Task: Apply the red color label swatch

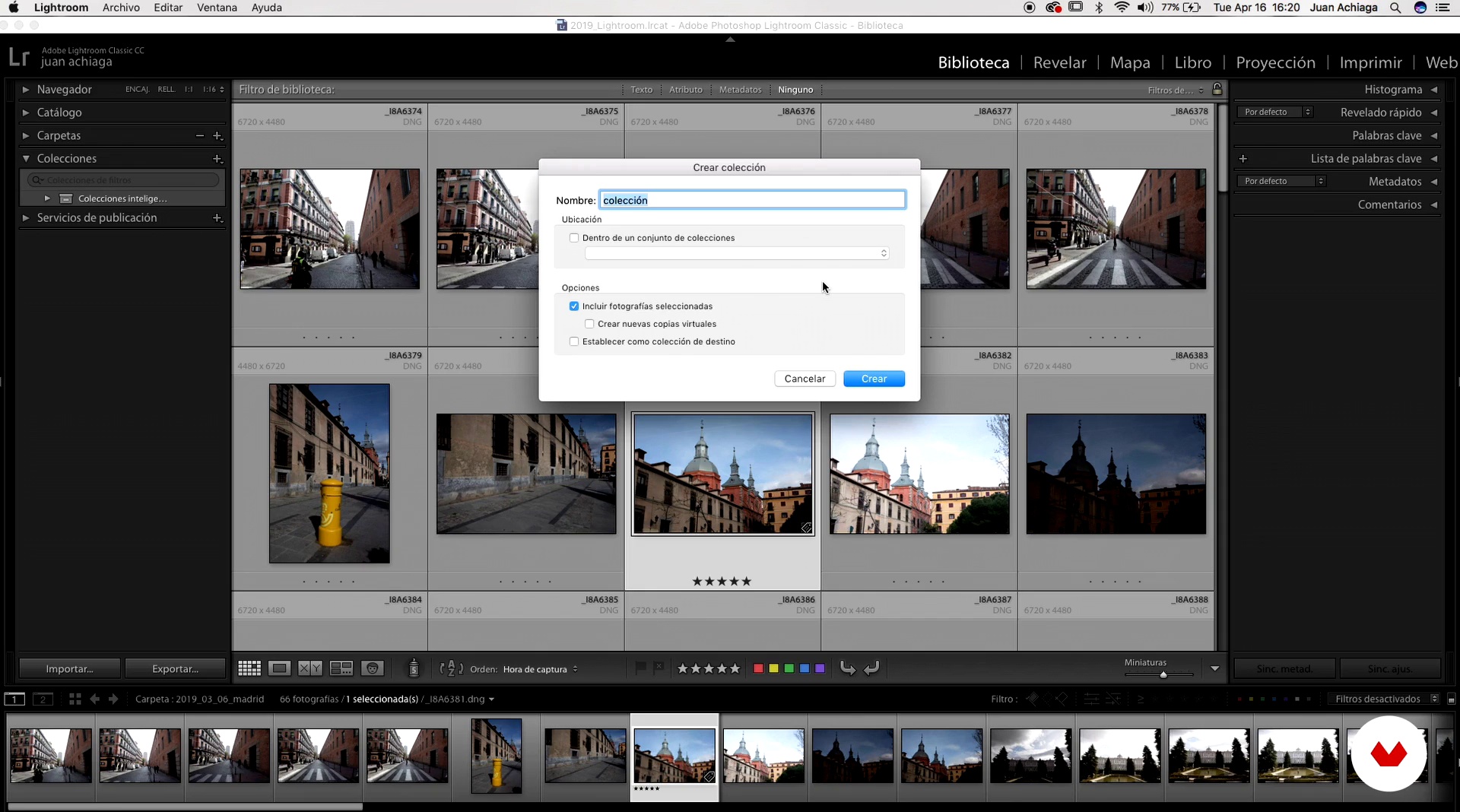Action: pos(758,668)
